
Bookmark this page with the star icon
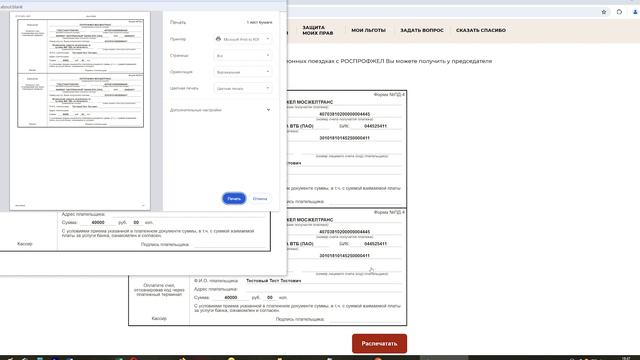604,12
